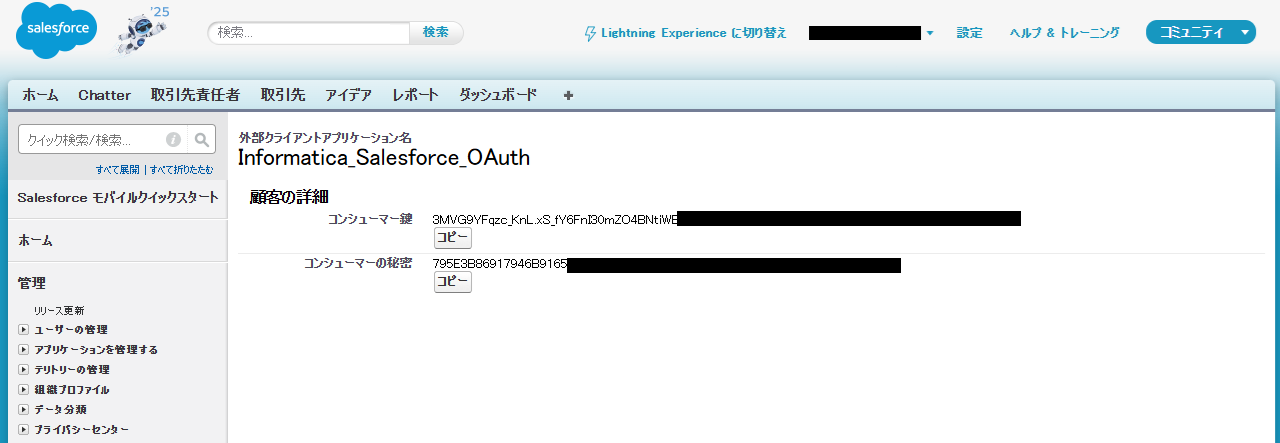Viewport: 1280px width, 443px height.
Task: Click the quick find magnifier icon
Action: [202, 140]
